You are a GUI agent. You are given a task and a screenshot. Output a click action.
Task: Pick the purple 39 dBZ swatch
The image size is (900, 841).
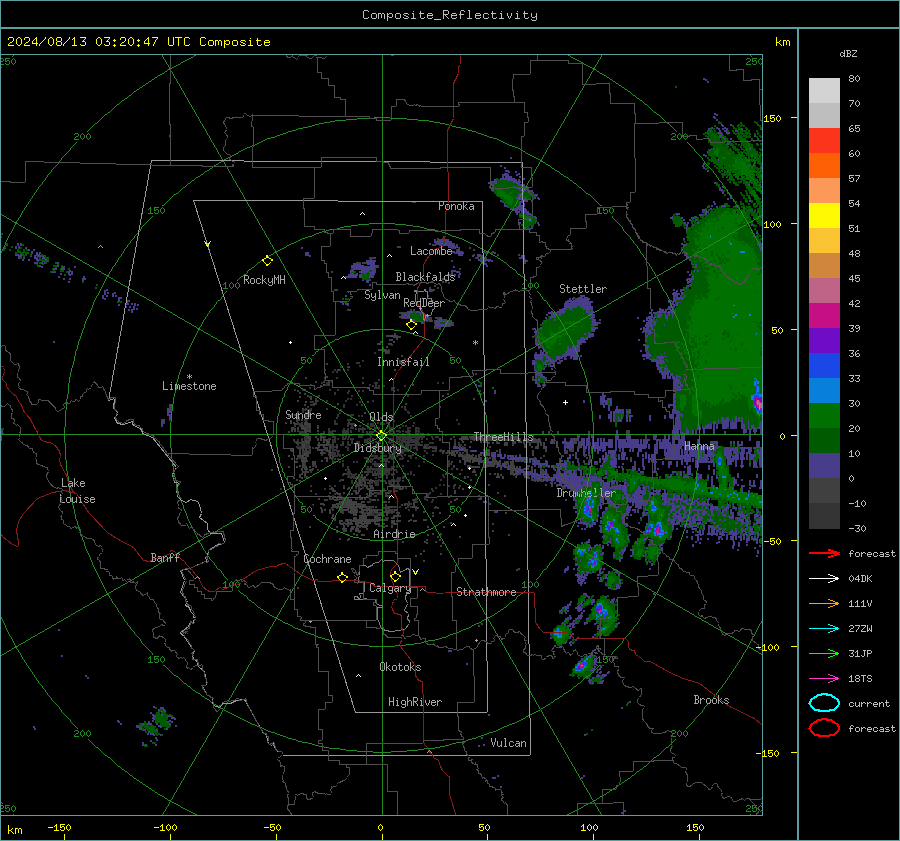[x=824, y=341]
